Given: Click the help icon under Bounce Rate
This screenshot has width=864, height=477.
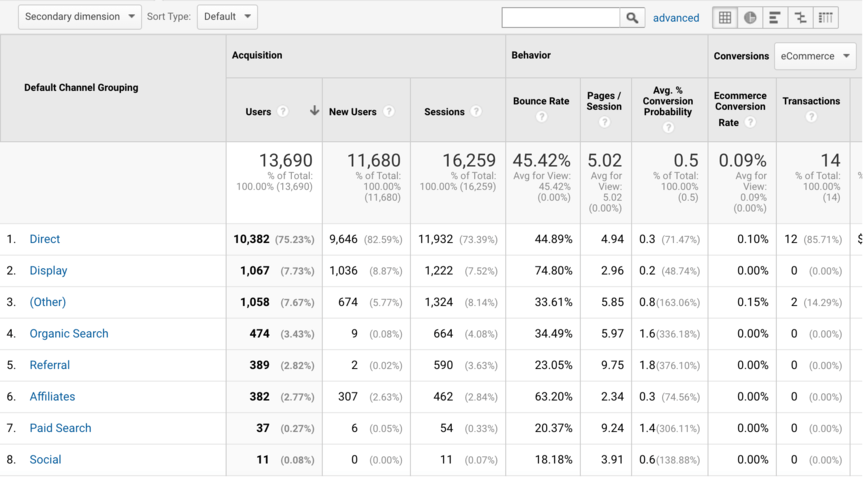Looking at the screenshot, I should [x=542, y=117].
